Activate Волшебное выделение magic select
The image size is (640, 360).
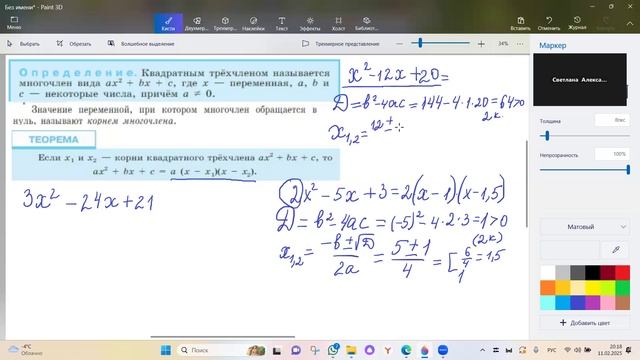[x=141, y=44]
